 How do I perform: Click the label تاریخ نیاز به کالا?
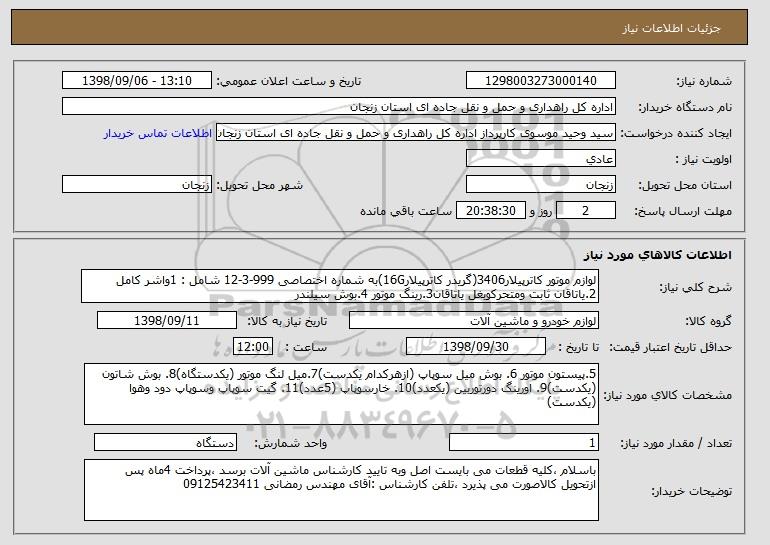[x=287, y=322]
